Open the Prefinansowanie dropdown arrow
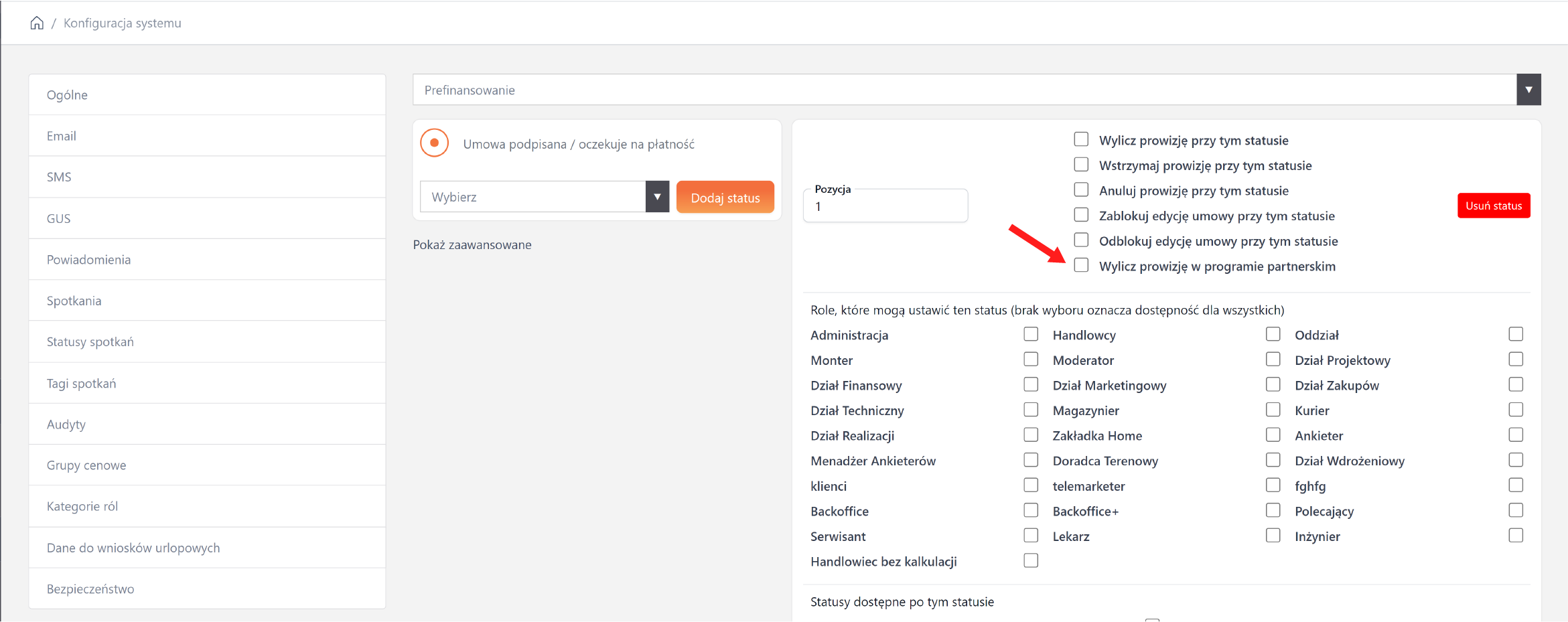Viewport: 1568px width, 622px height. 1528,90
